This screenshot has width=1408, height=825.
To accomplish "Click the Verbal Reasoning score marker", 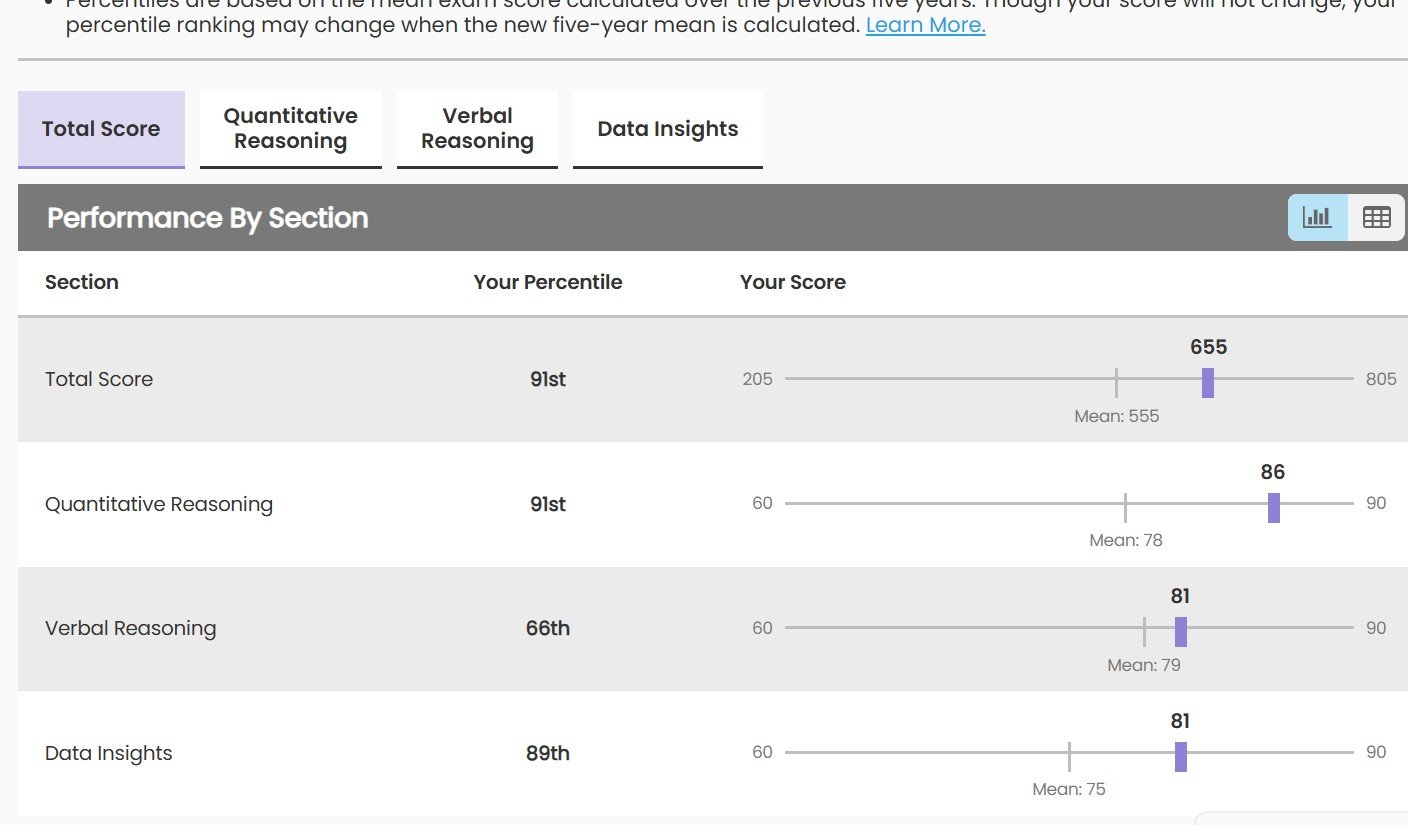I will pyautogui.click(x=1181, y=631).
